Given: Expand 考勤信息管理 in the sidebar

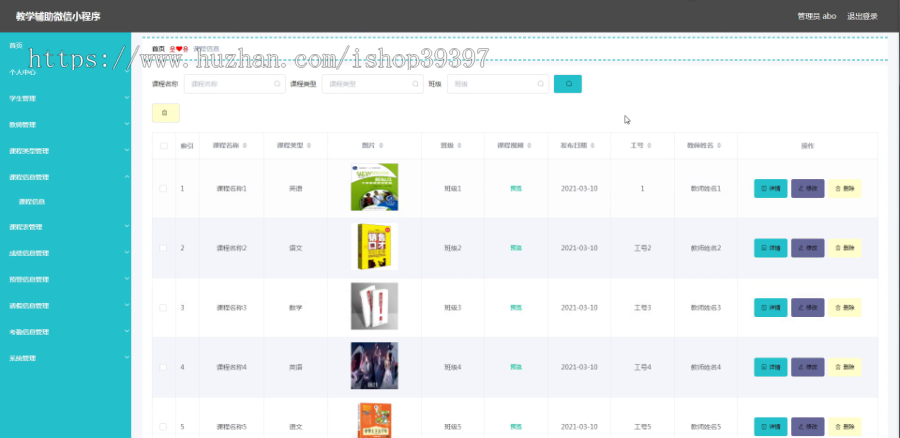Looking at the screenshot, I should coord(65,332).
